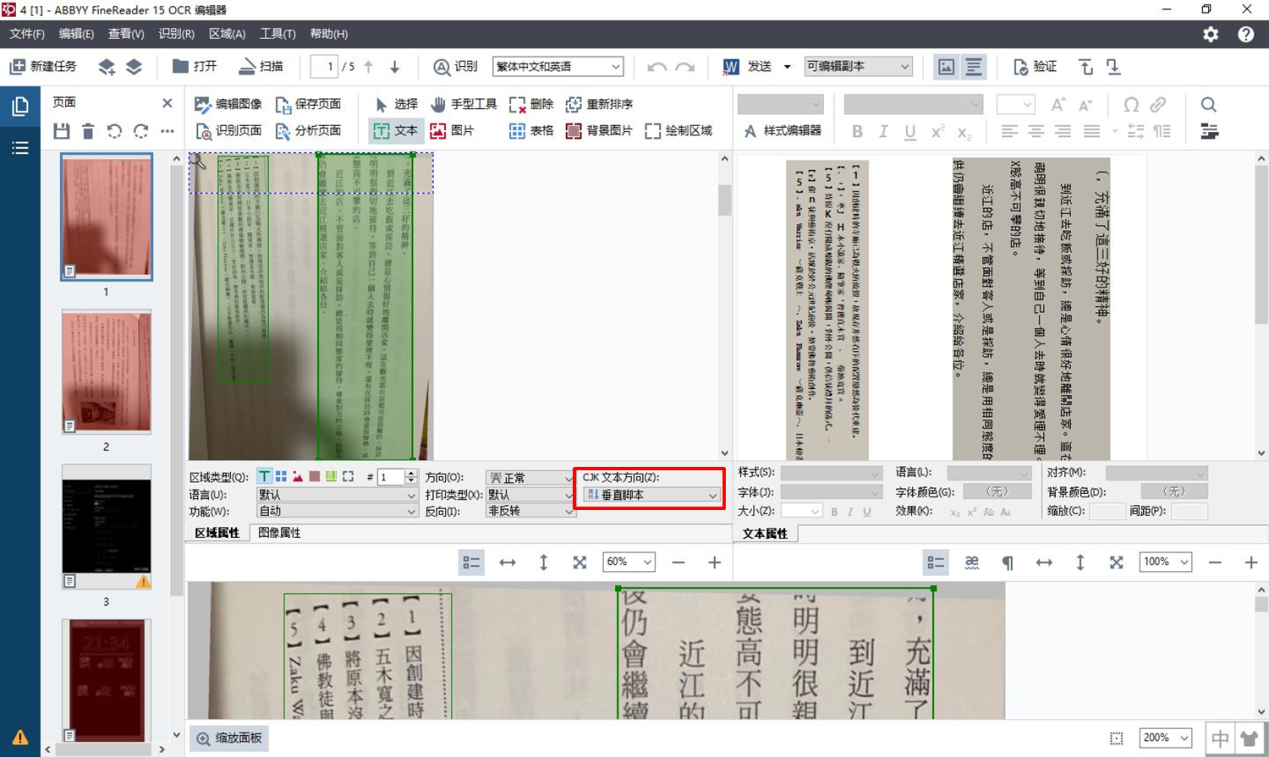
Task: Open the 功能 自动 dropdown
Action: point(336,511)
